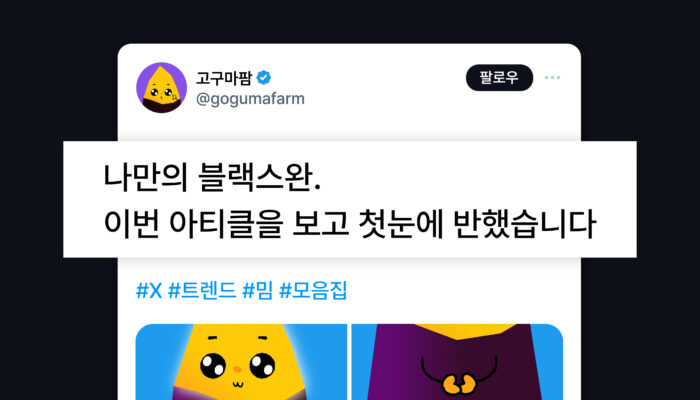
Task: Follow the account with the 팔로우 button
Action: pyautogui.click(x=499, y=78)
